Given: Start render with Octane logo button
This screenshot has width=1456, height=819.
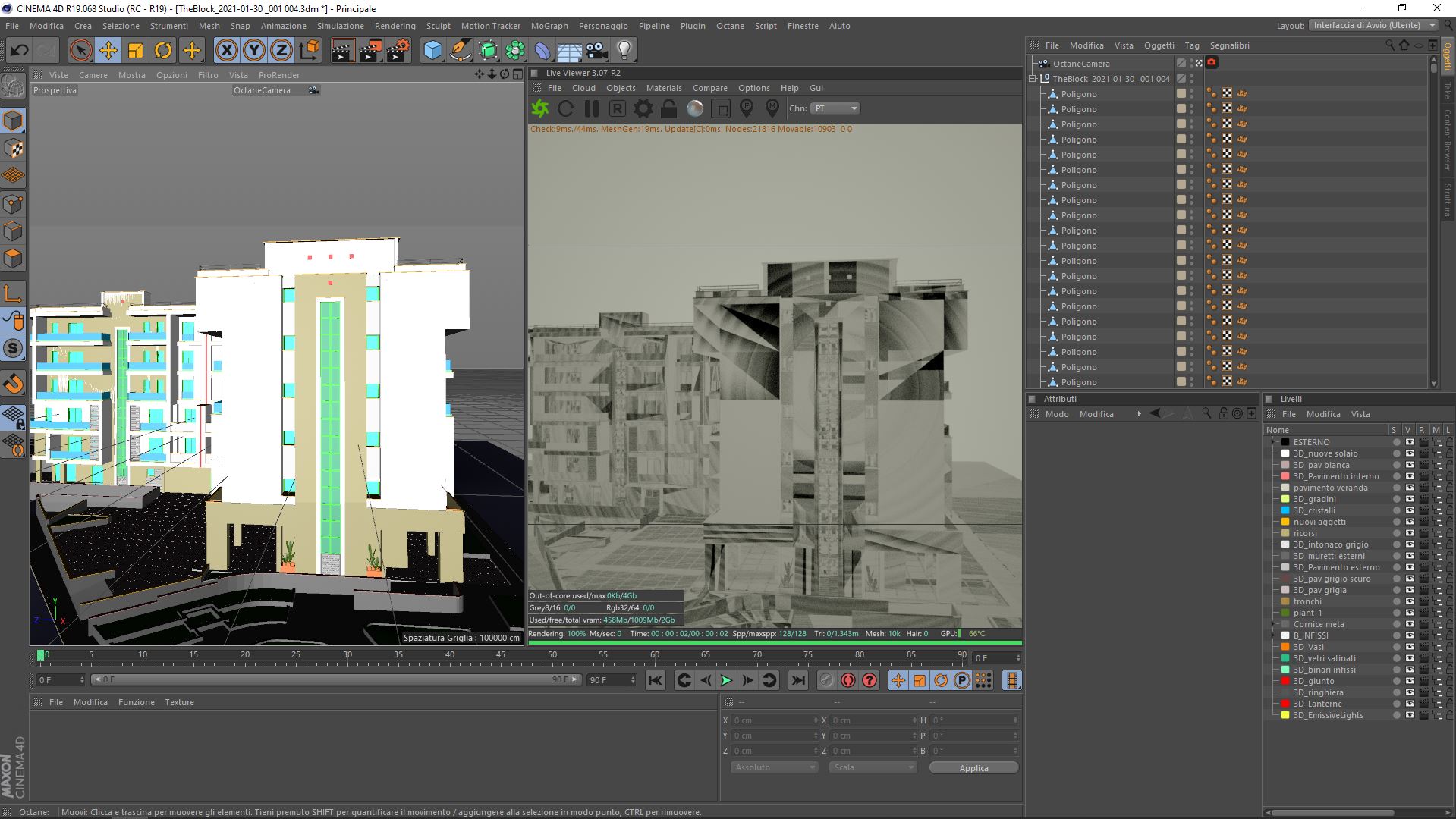Looking at the screenshot, I should tap(540, 109).
